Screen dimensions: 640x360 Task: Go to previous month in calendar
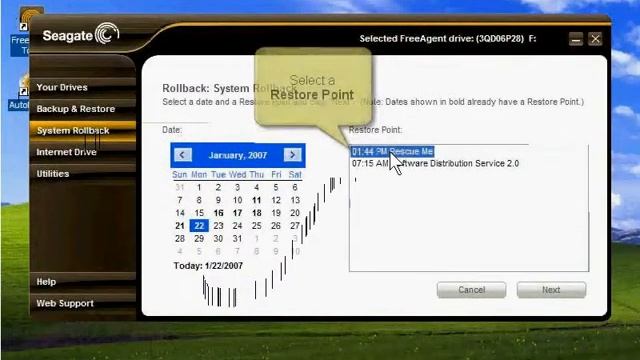(x=182, y=155)
